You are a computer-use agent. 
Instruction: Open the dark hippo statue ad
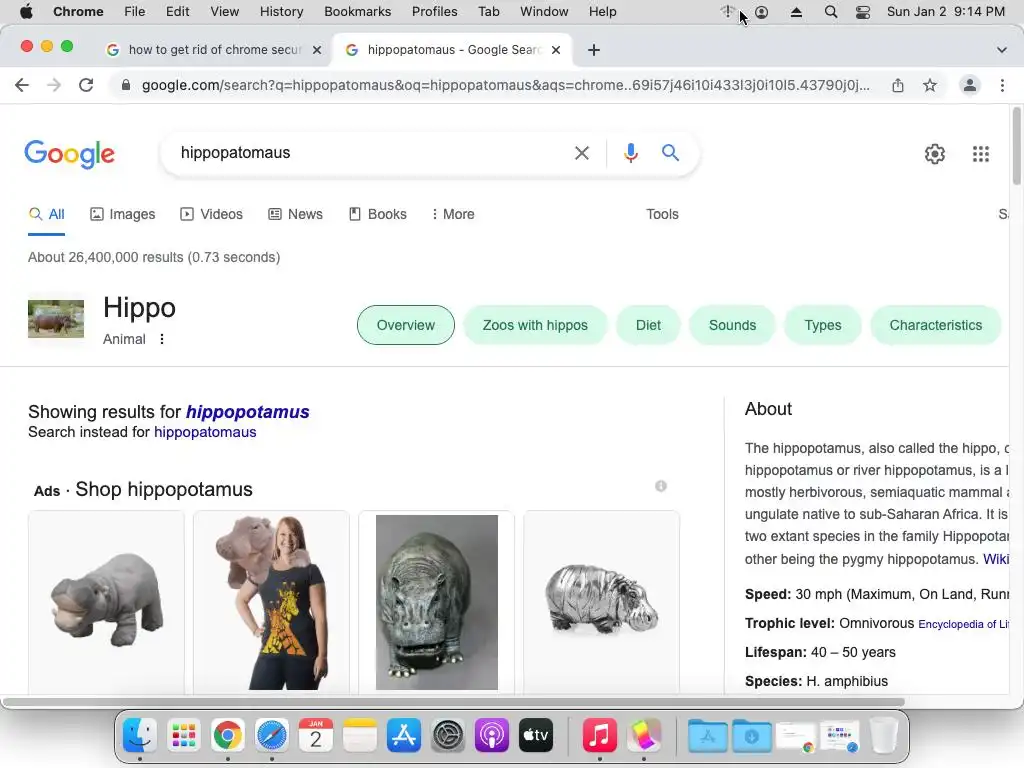tap(437, 602)
